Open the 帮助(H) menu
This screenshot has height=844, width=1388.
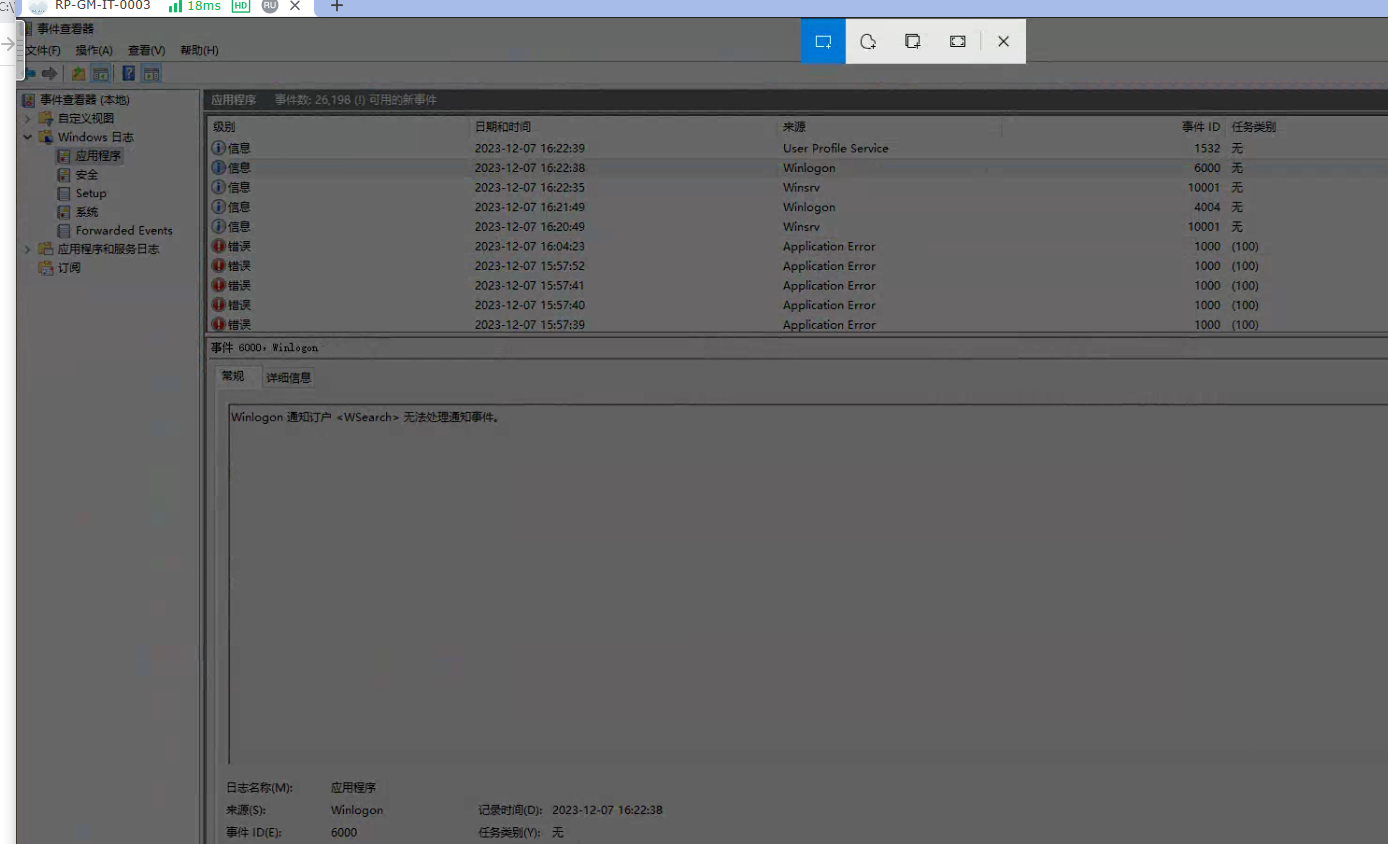[x=199, y=50]
